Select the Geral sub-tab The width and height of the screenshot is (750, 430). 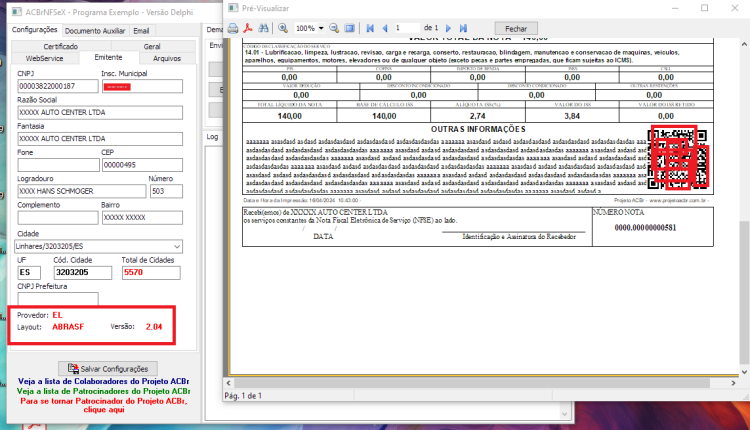[x=152, y=46]
